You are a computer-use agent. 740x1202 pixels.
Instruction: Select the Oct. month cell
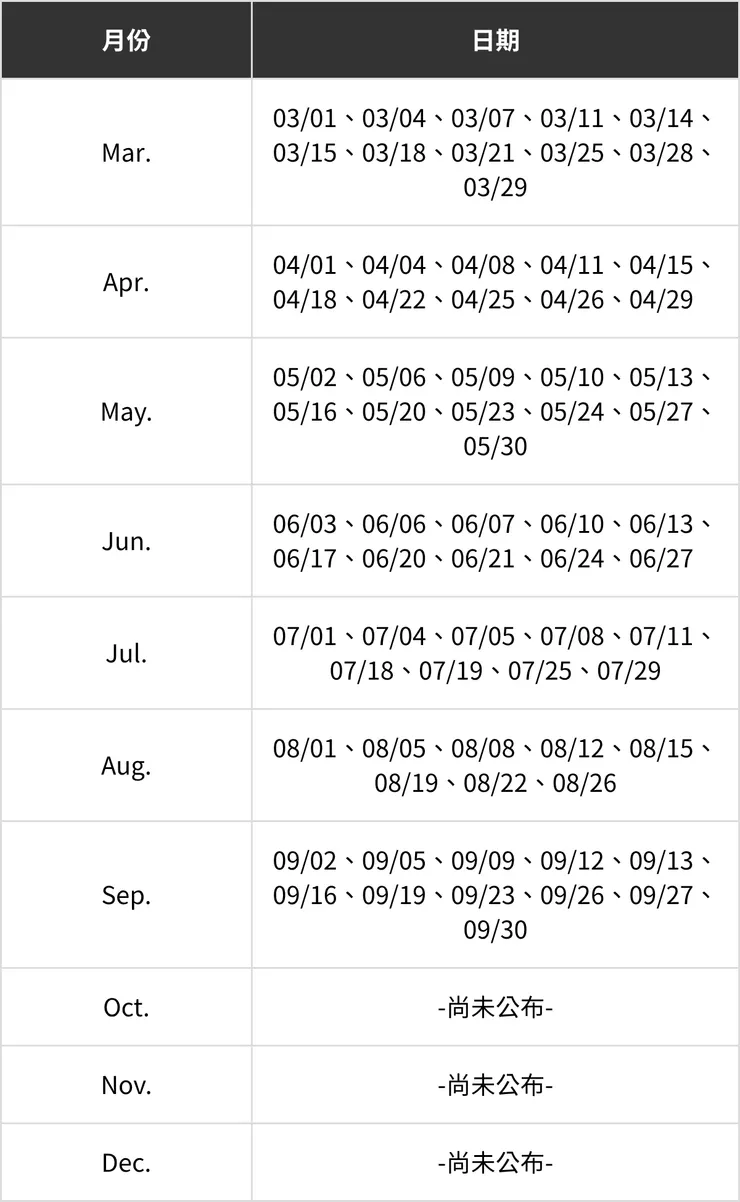(126, 1007)
